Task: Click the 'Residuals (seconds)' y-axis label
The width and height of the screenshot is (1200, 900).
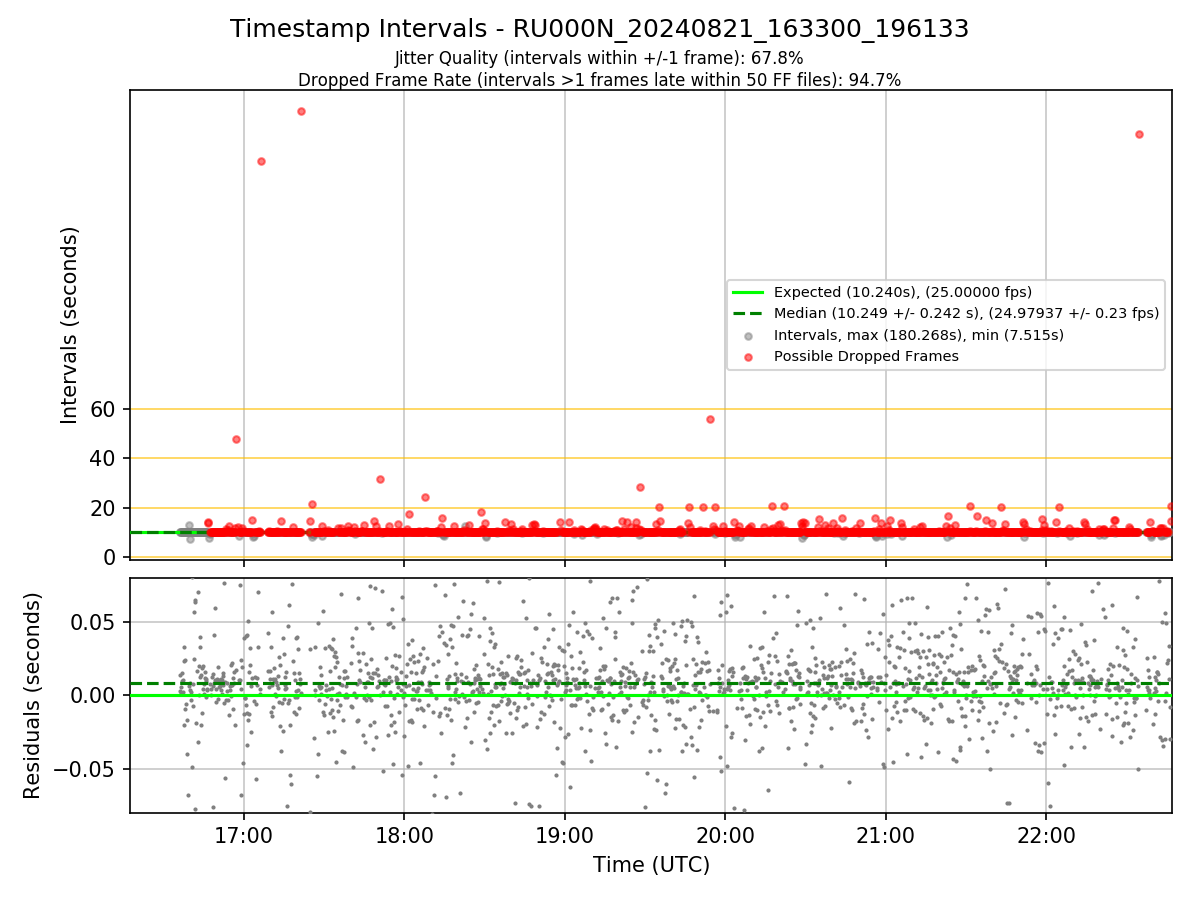Action: 32,696
